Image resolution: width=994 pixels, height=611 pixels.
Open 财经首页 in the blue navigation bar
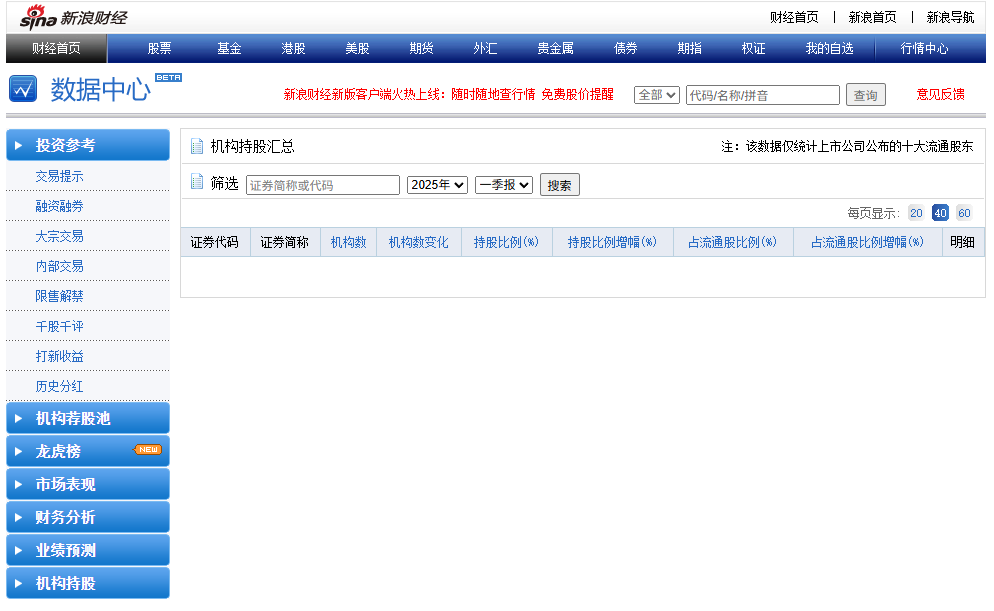click(56, 48)
